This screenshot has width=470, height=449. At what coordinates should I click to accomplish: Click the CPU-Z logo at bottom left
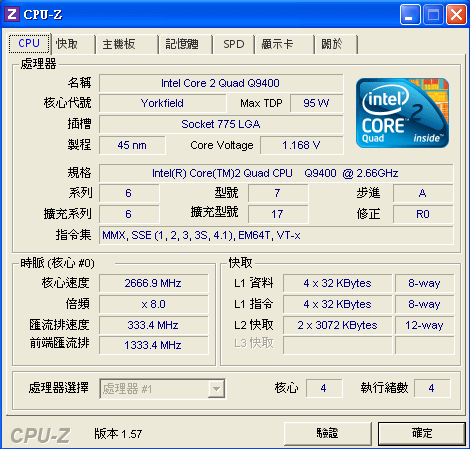pyautogui.click(x=40, y=435)
